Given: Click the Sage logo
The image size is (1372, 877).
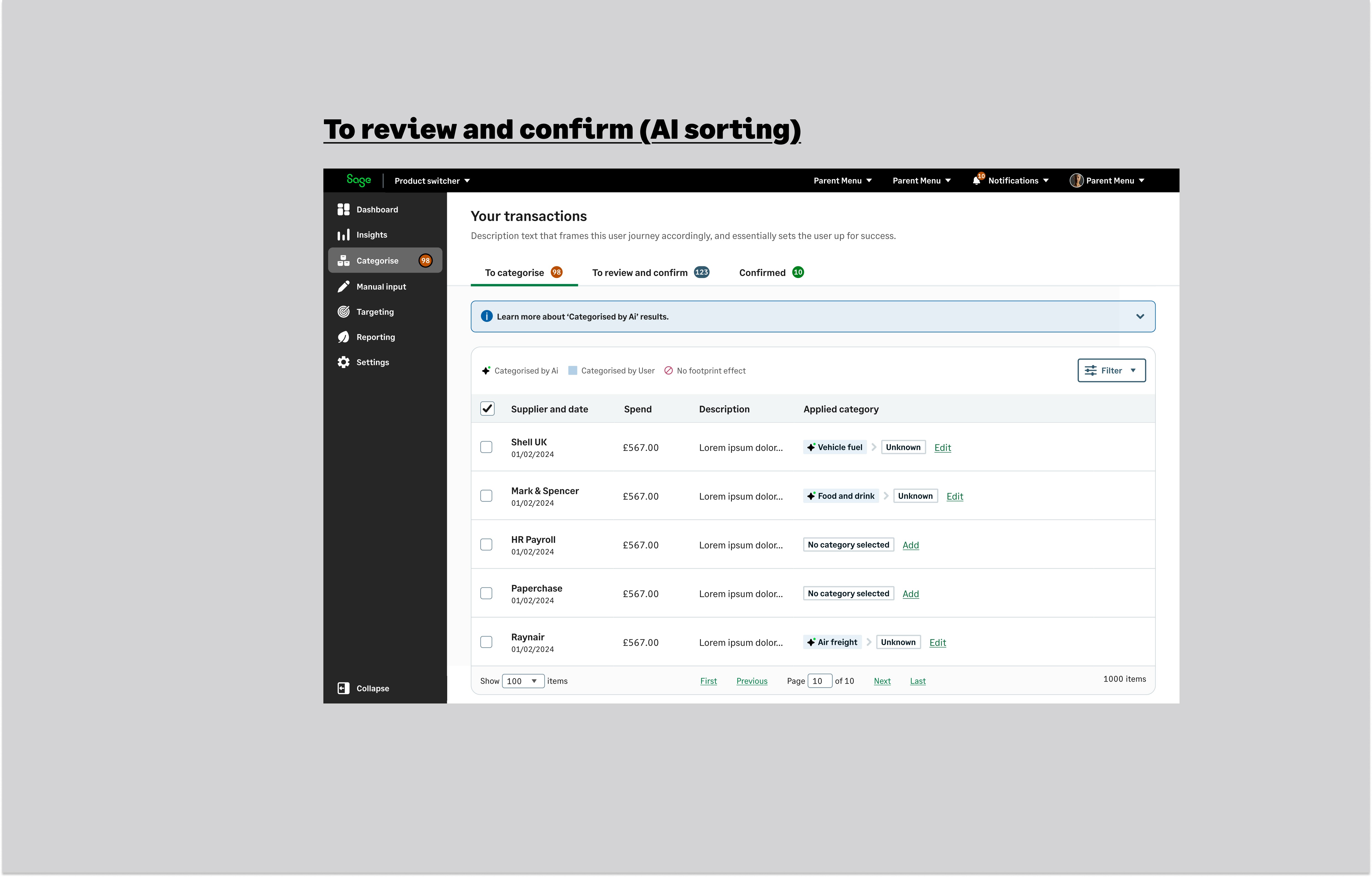Looking at the screenshot, I should pyautogui.click(x=358, y=180).
